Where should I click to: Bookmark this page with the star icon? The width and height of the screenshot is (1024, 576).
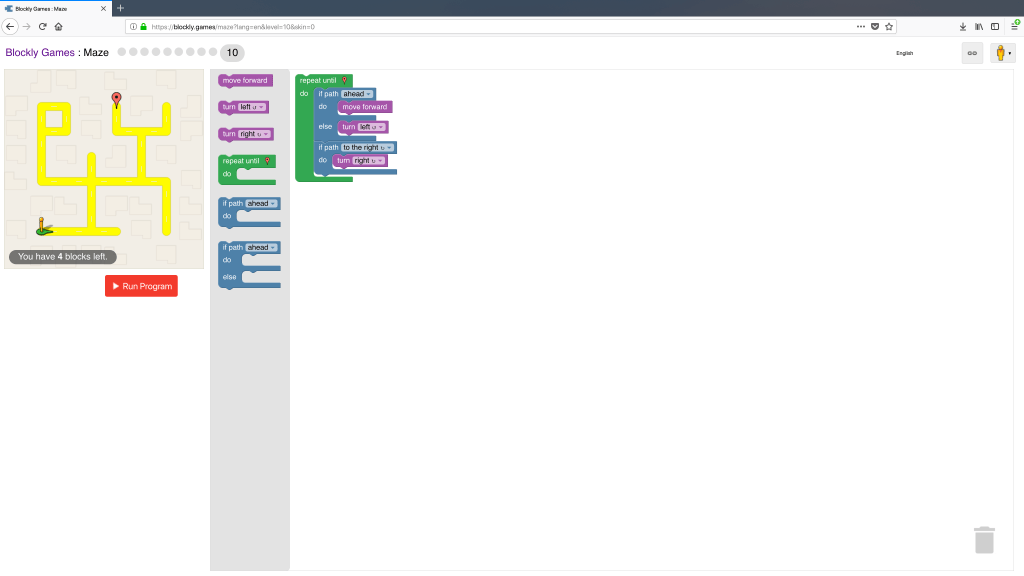click(888, 26)
